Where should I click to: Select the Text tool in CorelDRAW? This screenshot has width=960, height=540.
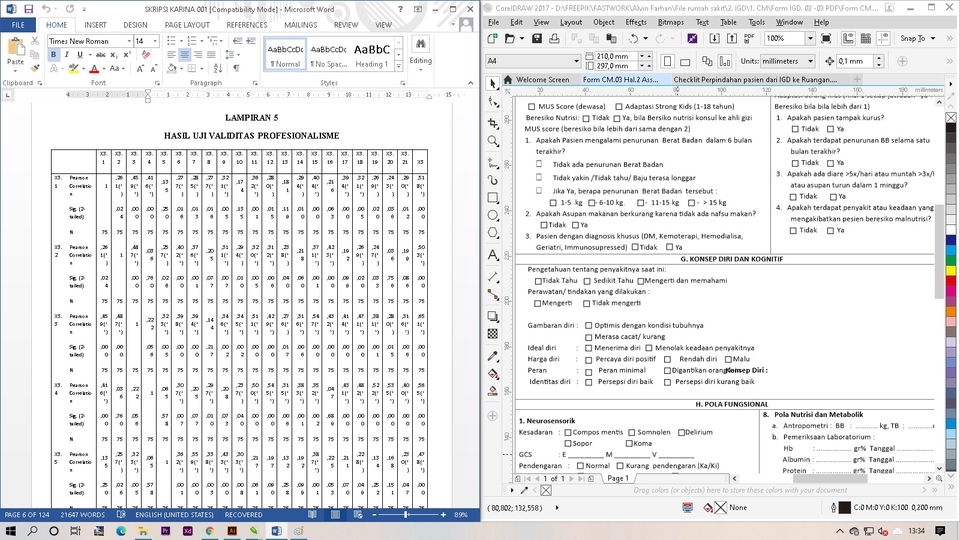pos(493,255)
